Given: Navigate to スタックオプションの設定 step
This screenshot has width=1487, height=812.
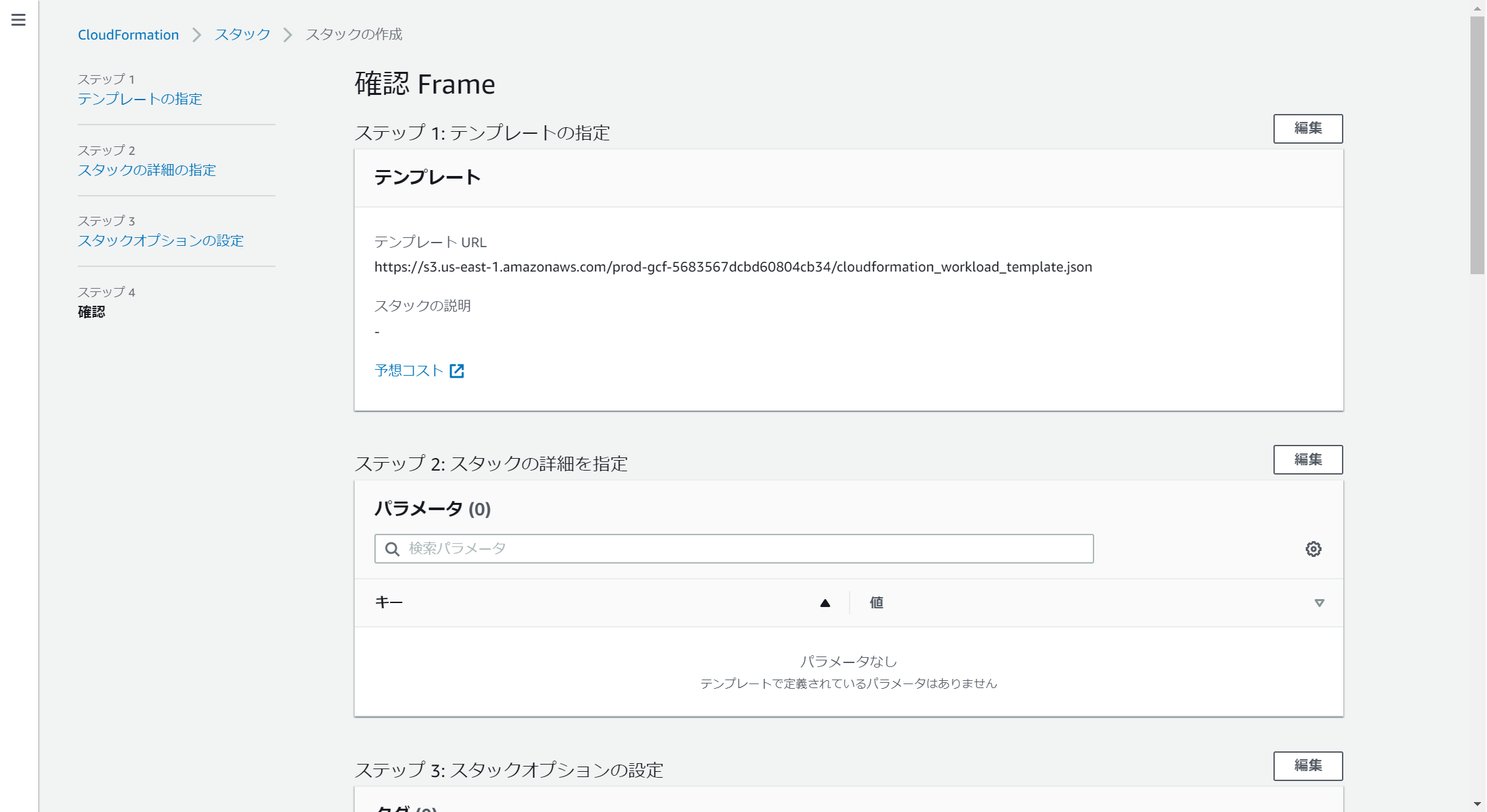Looking at the screenshot, I should pos(160,241).
